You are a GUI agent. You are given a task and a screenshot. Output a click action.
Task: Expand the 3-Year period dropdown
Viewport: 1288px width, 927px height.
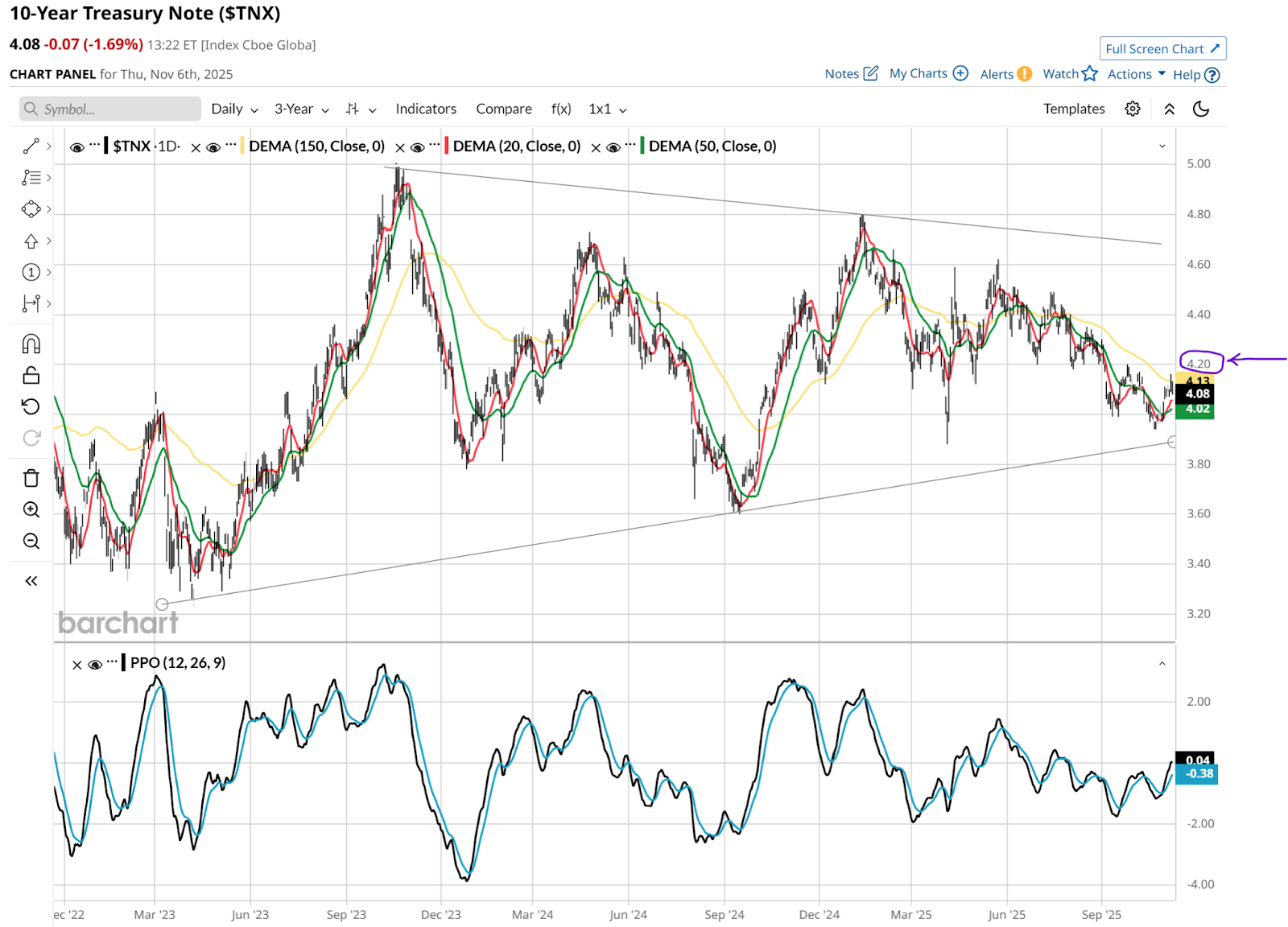(301, 109)
